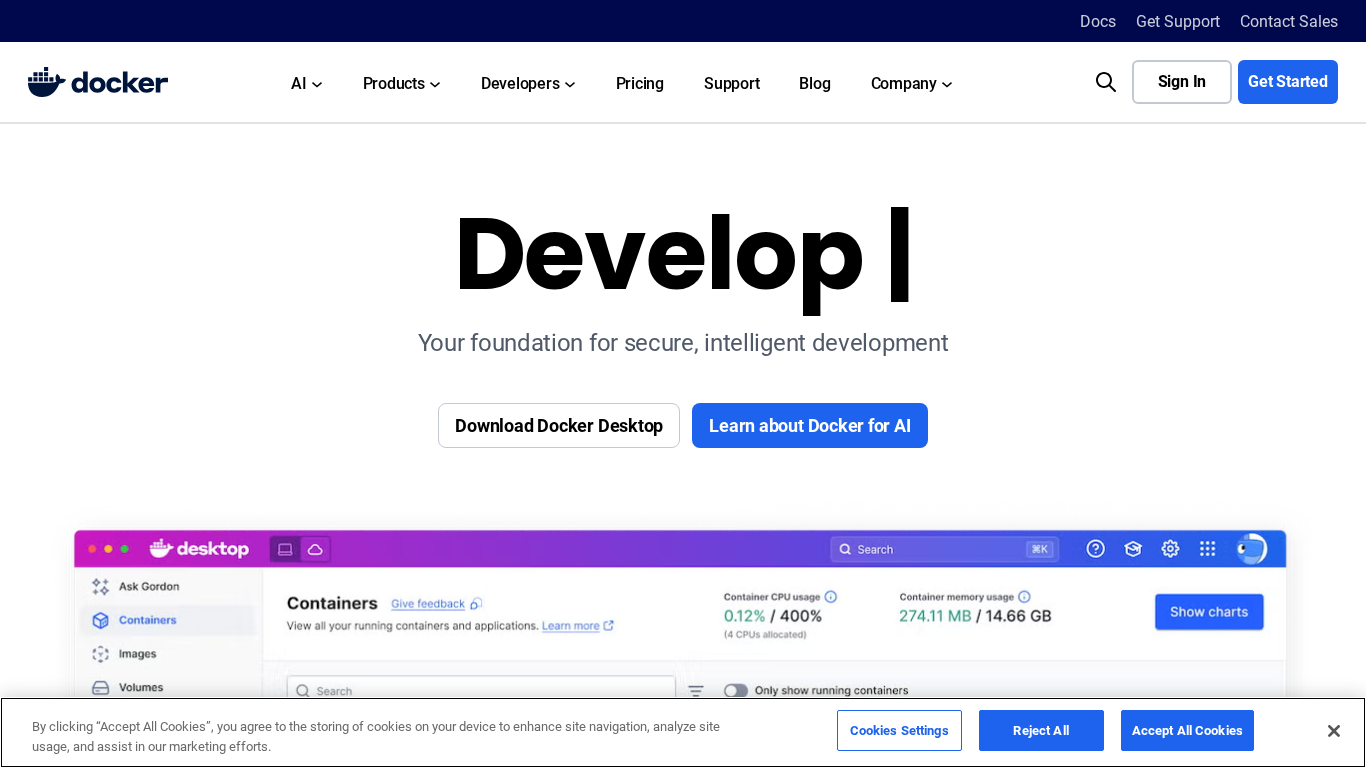
Task: Click Contact Sales in top bar
Action: tap(1289, 21)
